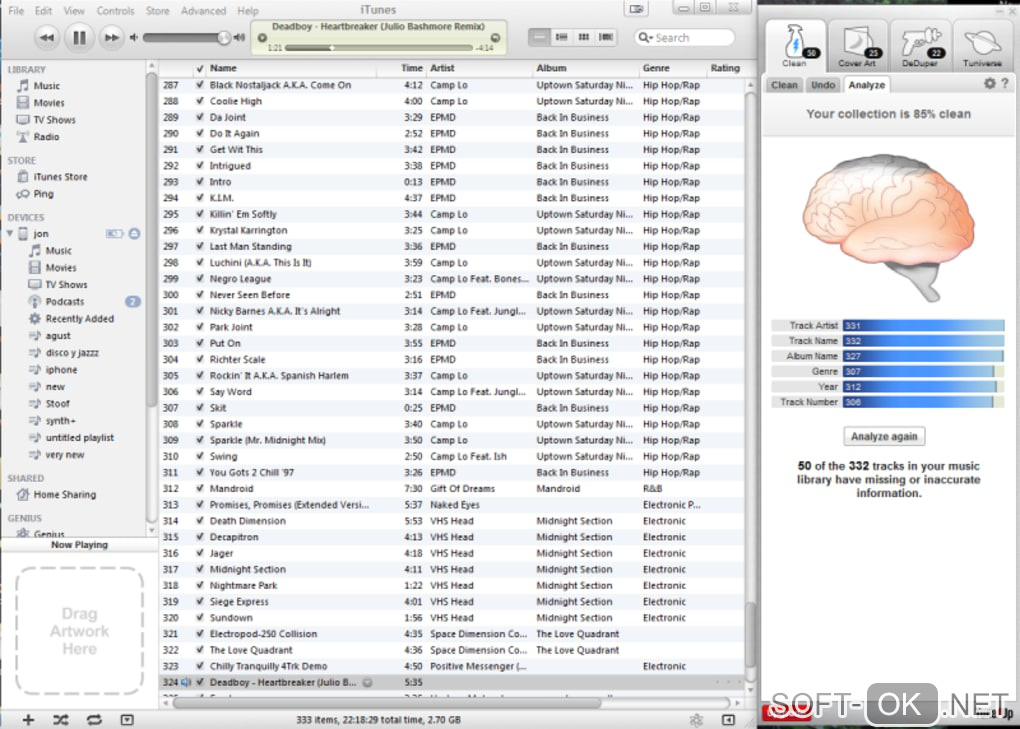Open the File menu
The height and width of the screenshot is (729, 1020).
pos(16,10)
